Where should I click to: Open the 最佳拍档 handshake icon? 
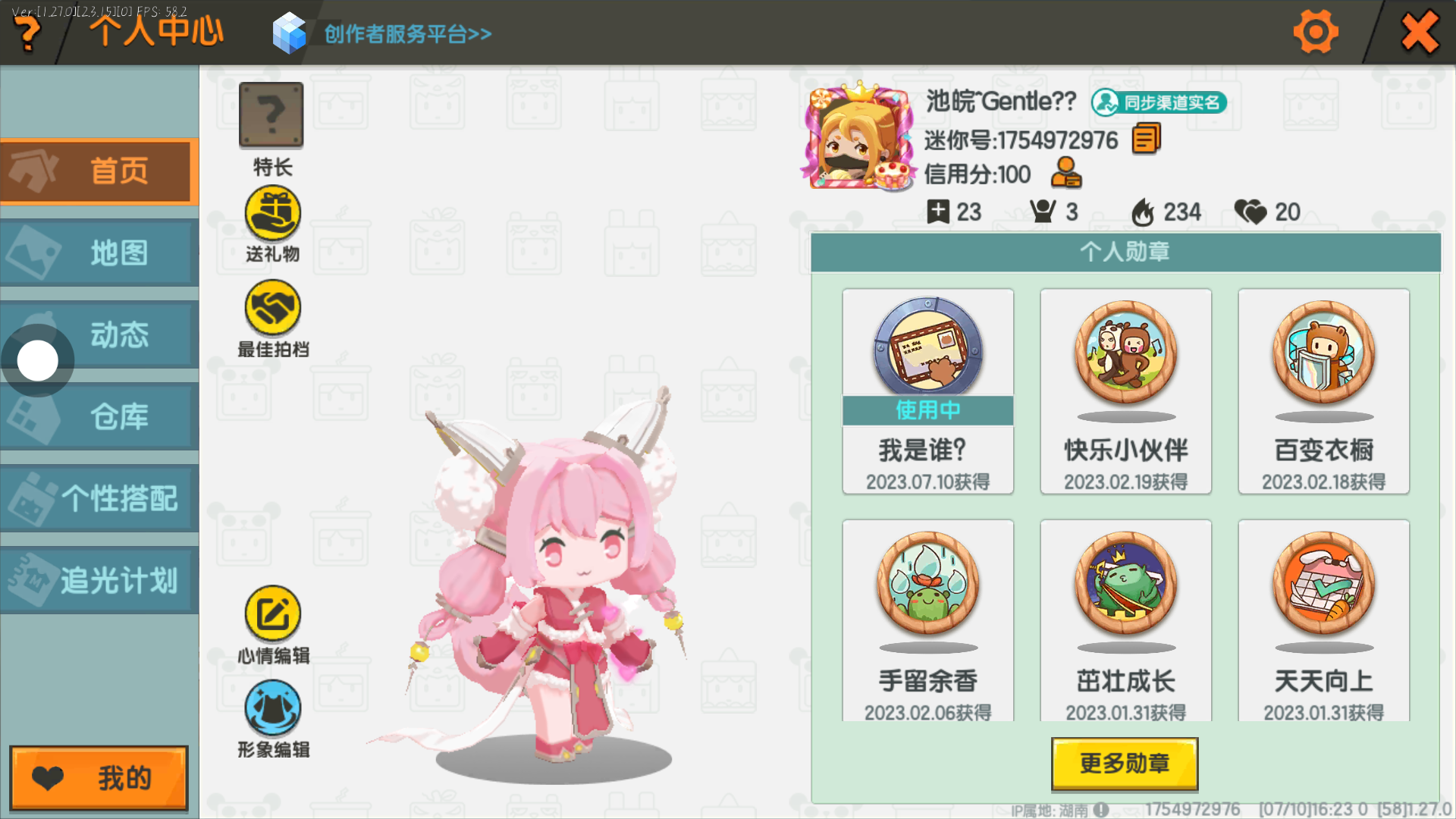pyautogui.click(x=273, y=308)
